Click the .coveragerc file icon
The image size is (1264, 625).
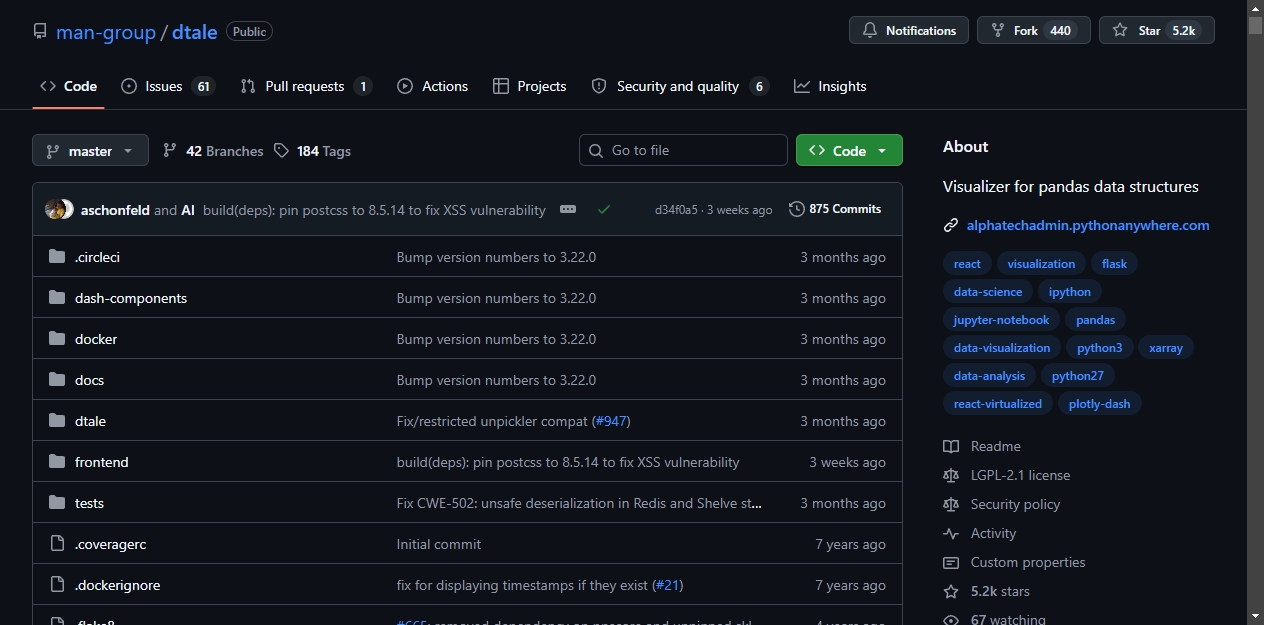pos(57,544)
